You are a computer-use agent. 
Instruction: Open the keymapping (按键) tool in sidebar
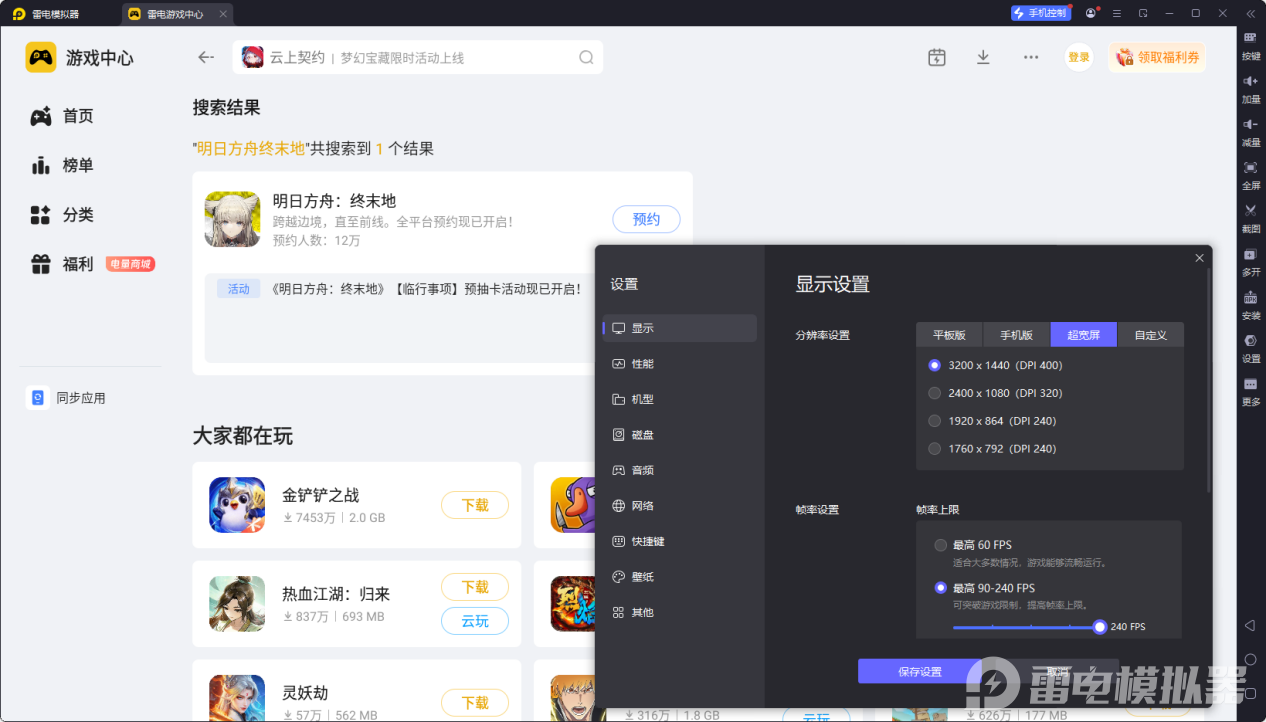(1250, 38)
